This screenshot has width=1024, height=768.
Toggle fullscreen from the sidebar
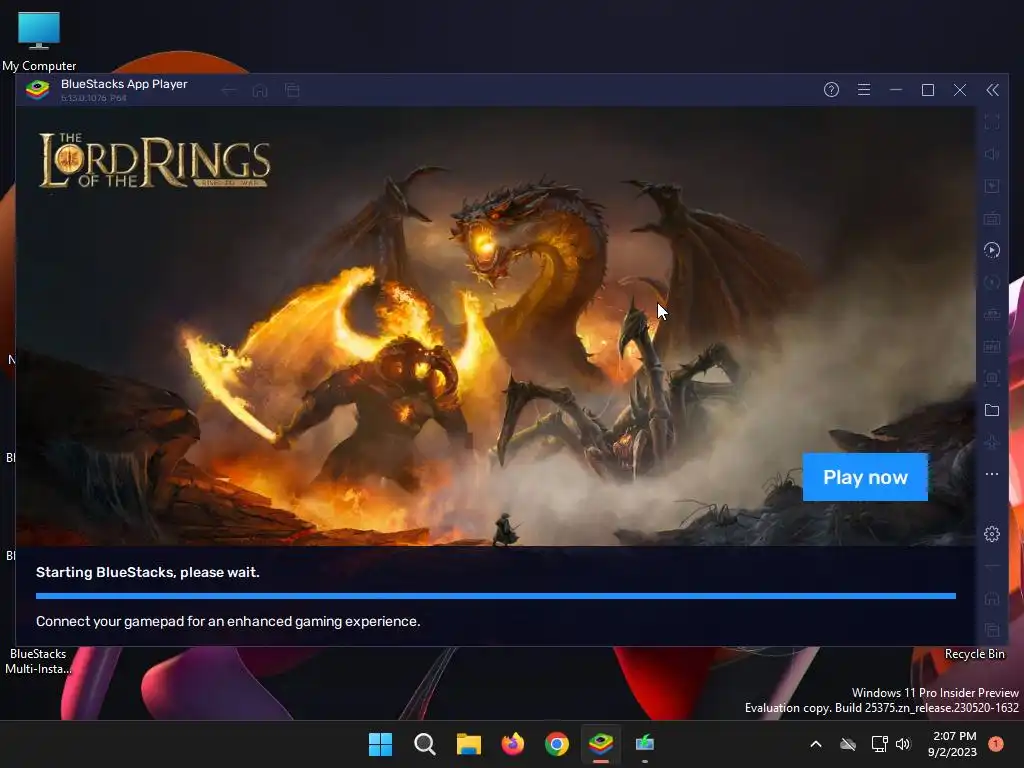tap(991, 121)
